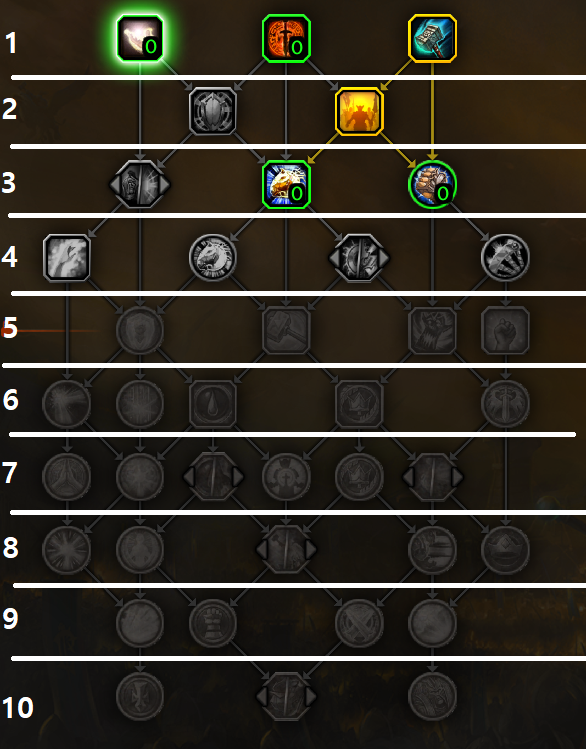Select the golden winged figure talent in row 2
586x749 pixels.
pyautogui.click(x=359, y=111)
